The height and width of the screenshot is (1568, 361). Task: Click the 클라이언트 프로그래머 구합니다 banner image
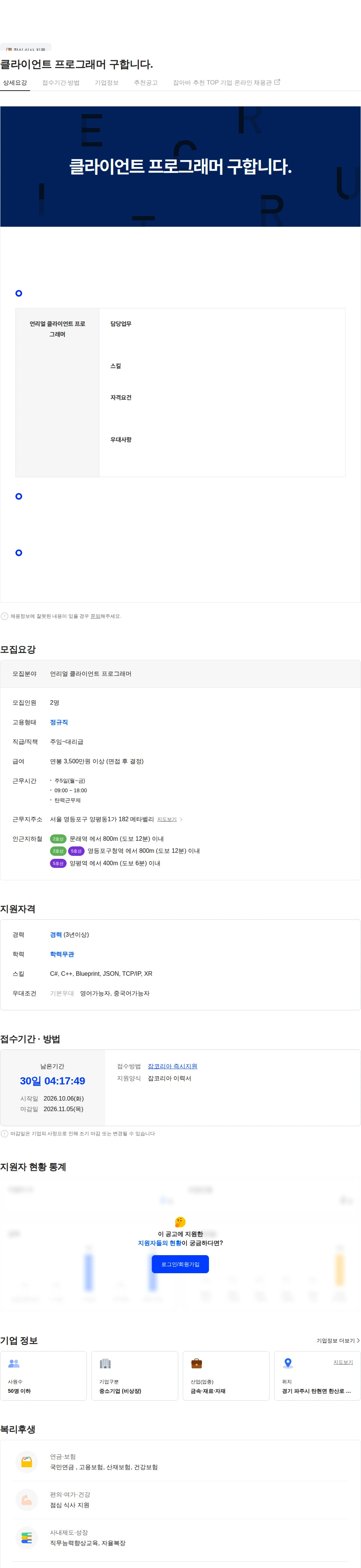[x=180, y=166]
